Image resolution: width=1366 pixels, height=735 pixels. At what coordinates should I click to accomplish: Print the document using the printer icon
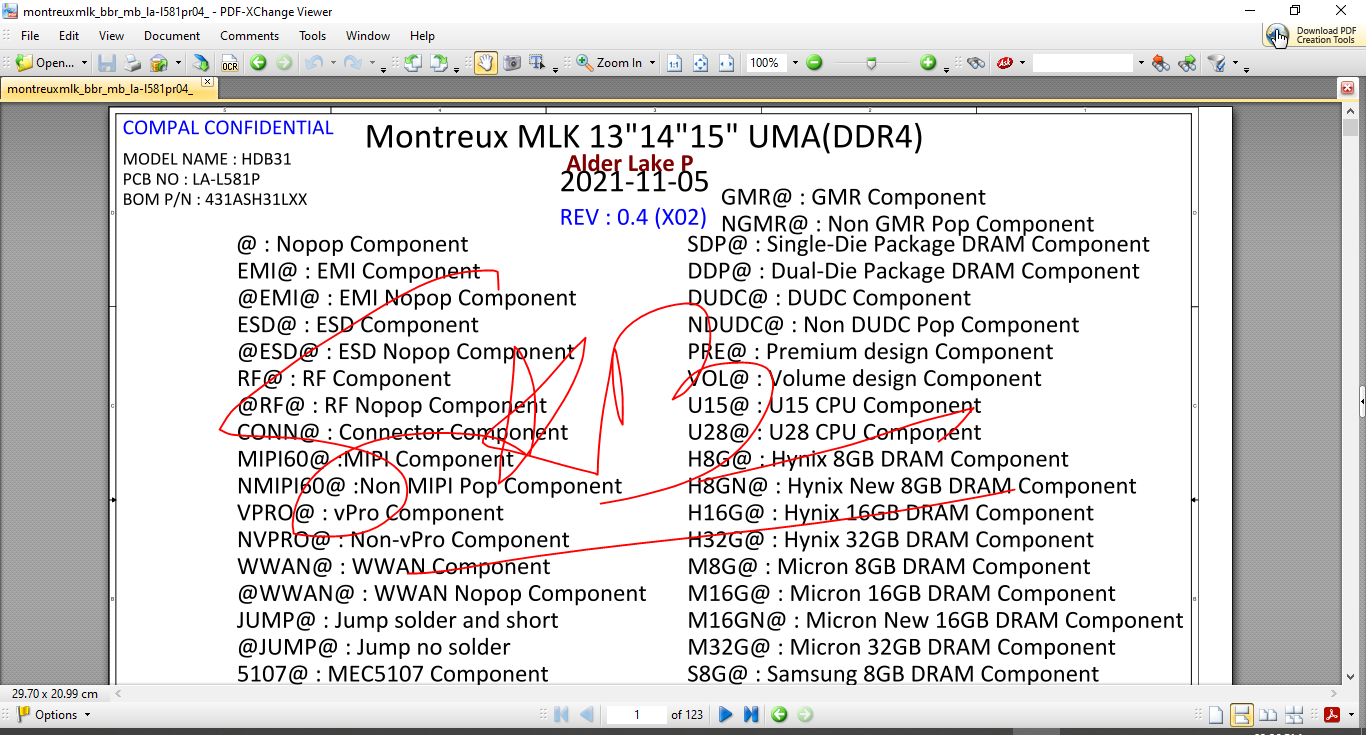[x=132, y=63]
